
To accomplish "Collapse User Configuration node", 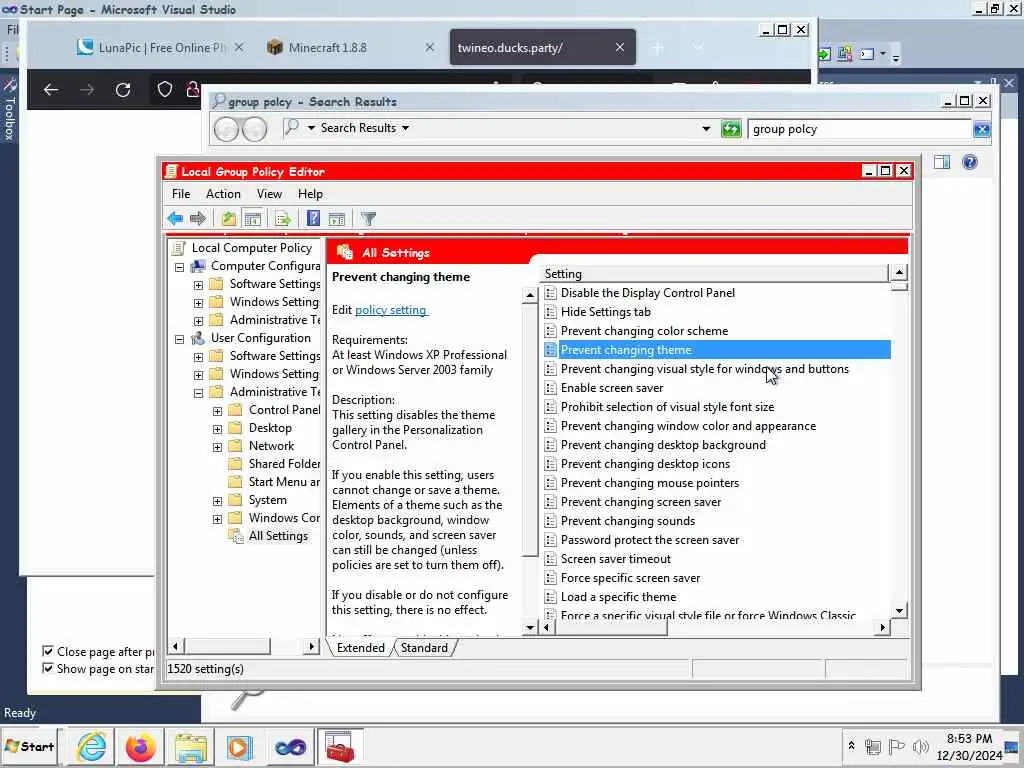I will coord(180,339).
